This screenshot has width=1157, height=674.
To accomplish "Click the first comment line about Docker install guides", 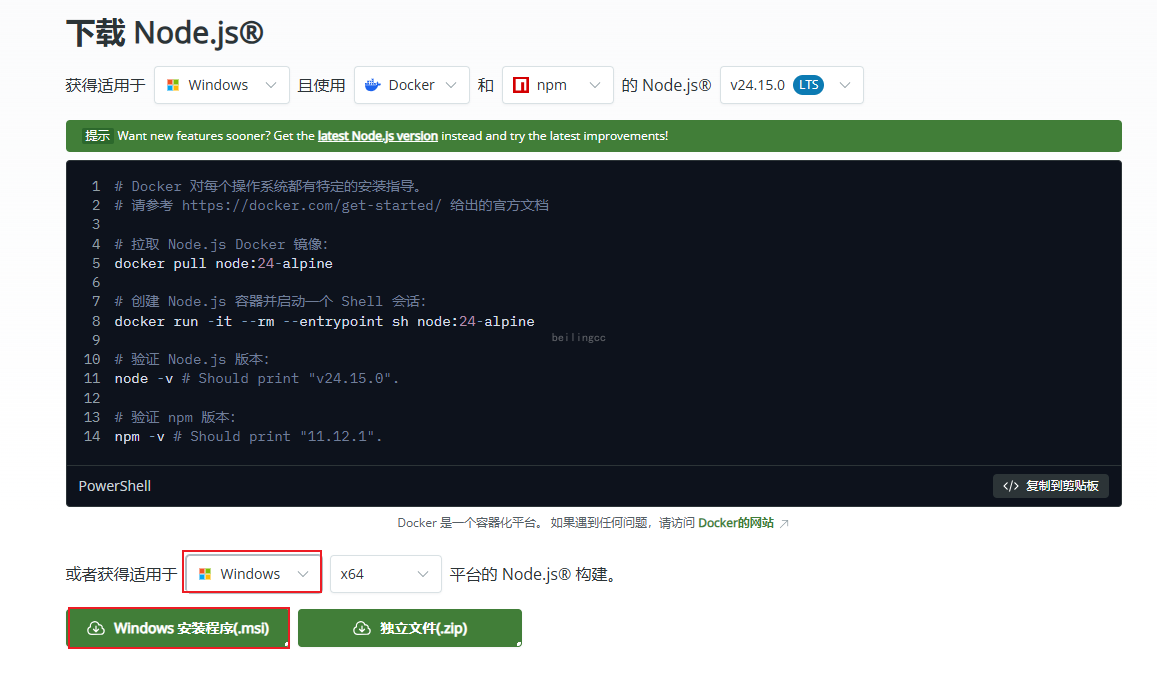I will point(269,186).
